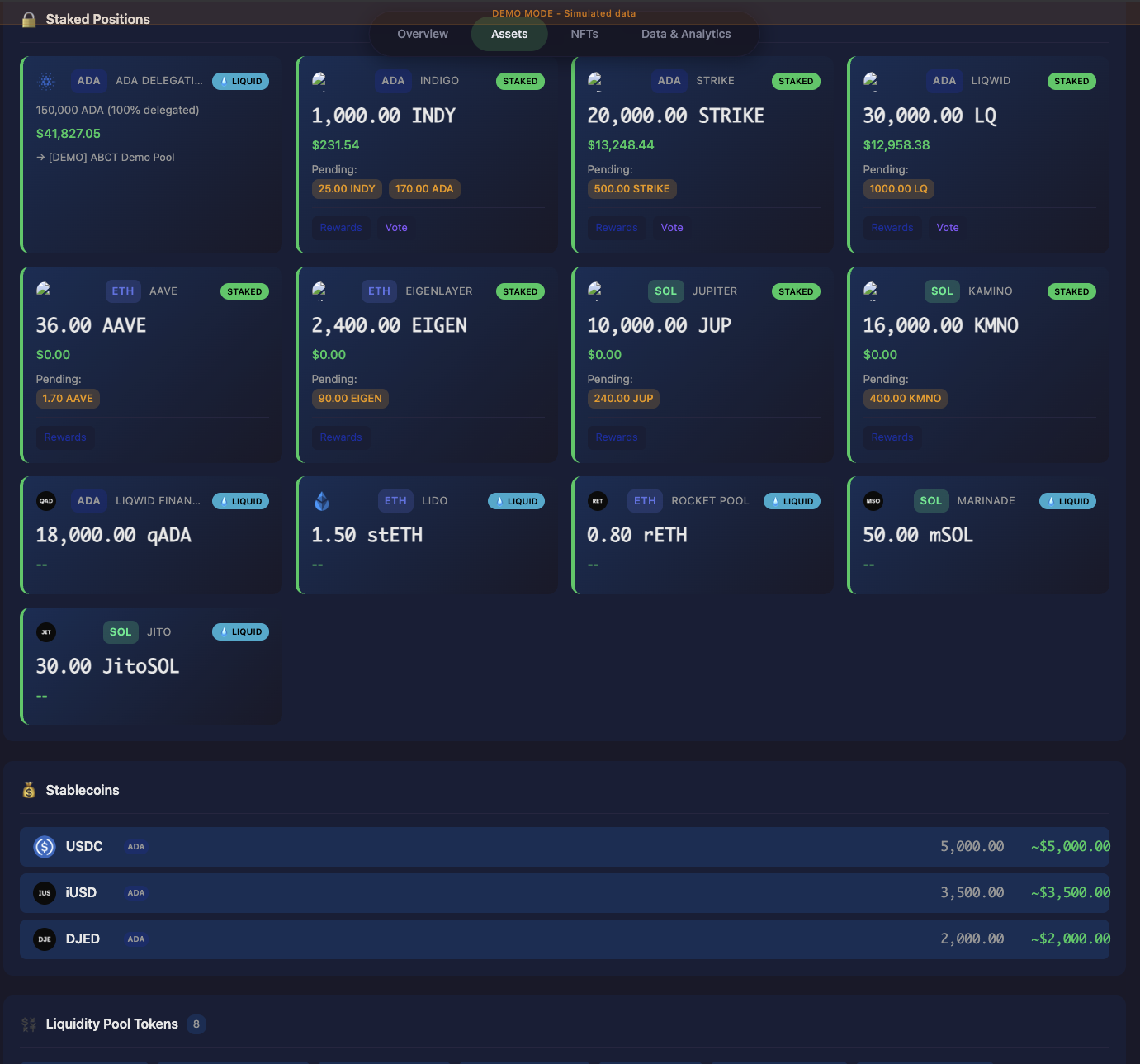Toggle the ADA chain badge on INDY card

[393, 81]
